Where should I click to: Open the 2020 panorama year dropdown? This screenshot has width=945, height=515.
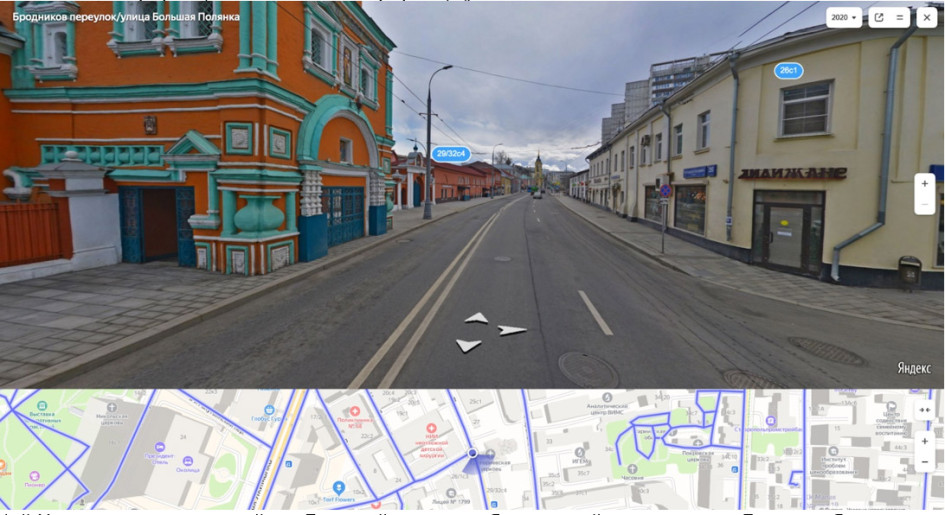tap(843, 17)
